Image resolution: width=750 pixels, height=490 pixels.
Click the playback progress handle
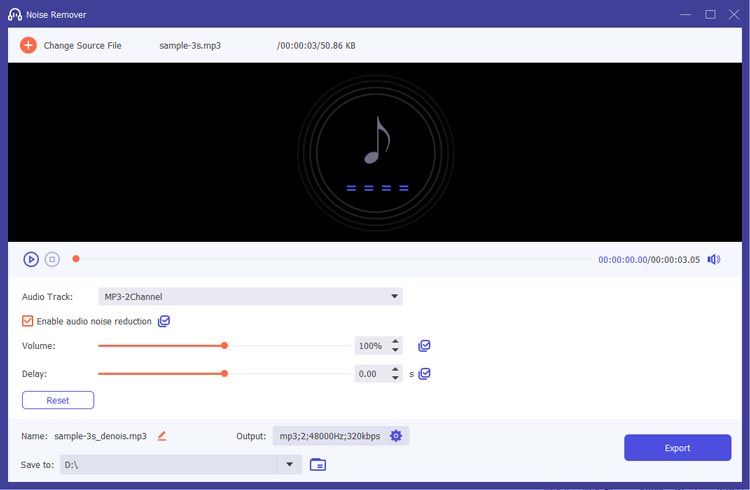tap(76, 259)
